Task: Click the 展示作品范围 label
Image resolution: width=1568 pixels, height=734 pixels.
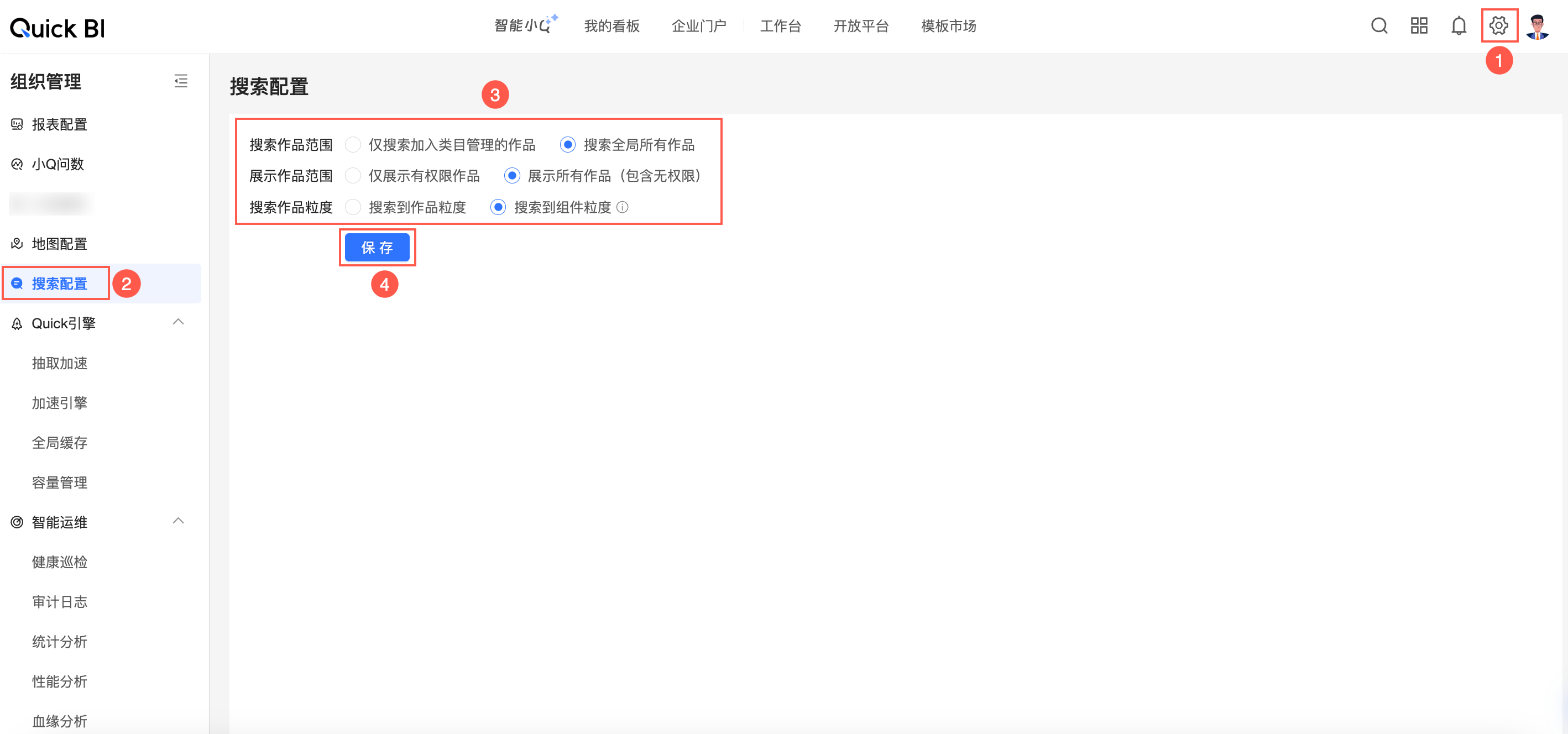Action: click(291, 176)
